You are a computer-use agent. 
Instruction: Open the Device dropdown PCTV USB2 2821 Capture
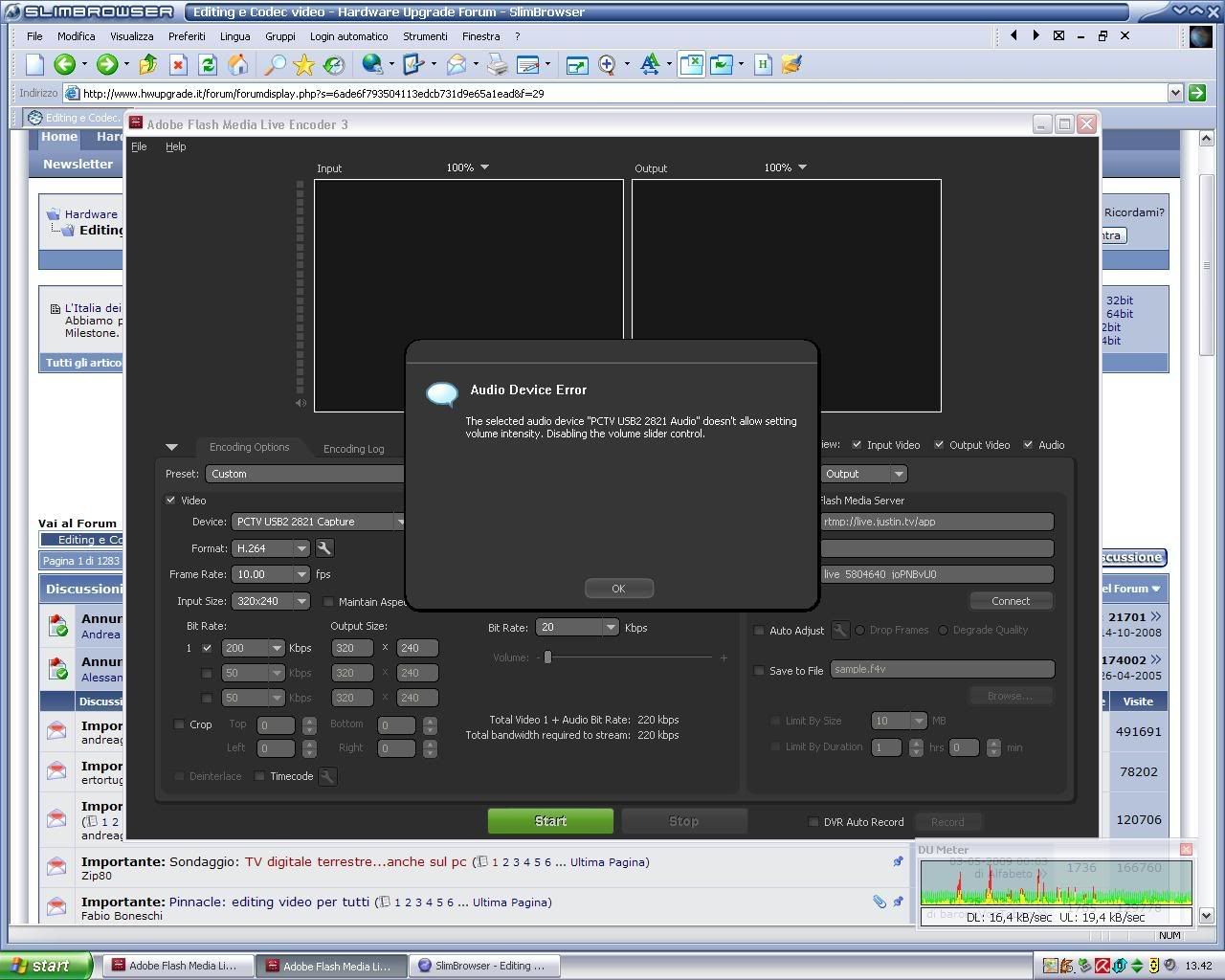pyautogui.click(x=319, y=522)
